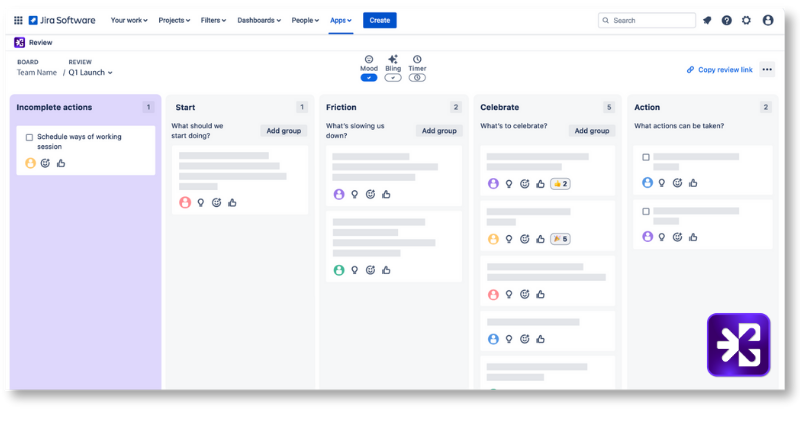800x430 pixels.
Task: Open the settings gear icon
Action: (x=746, y=20)
